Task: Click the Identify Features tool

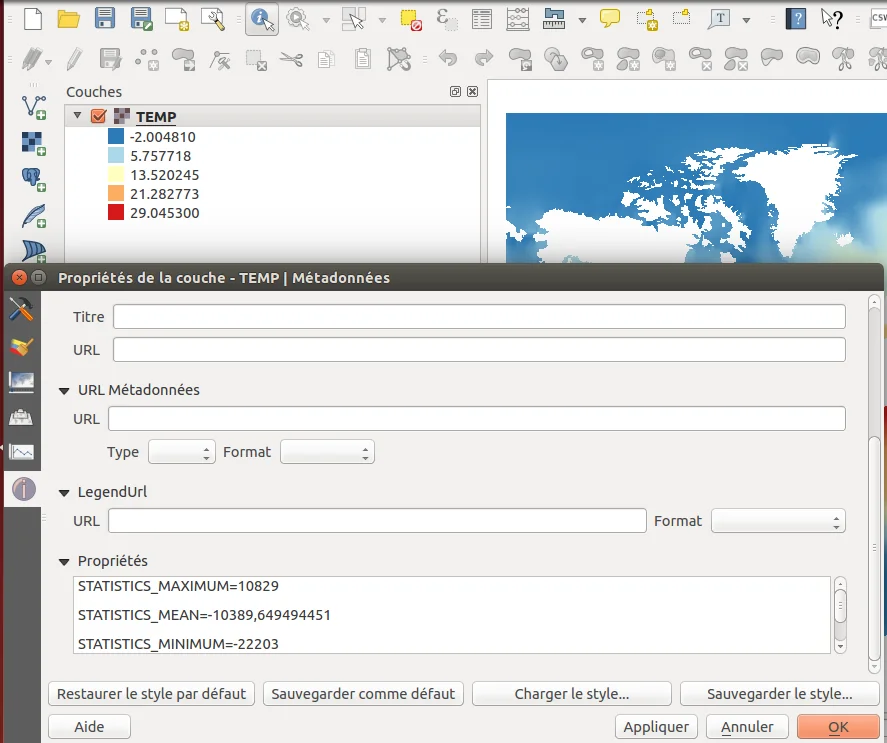Action: coord(262,19)
